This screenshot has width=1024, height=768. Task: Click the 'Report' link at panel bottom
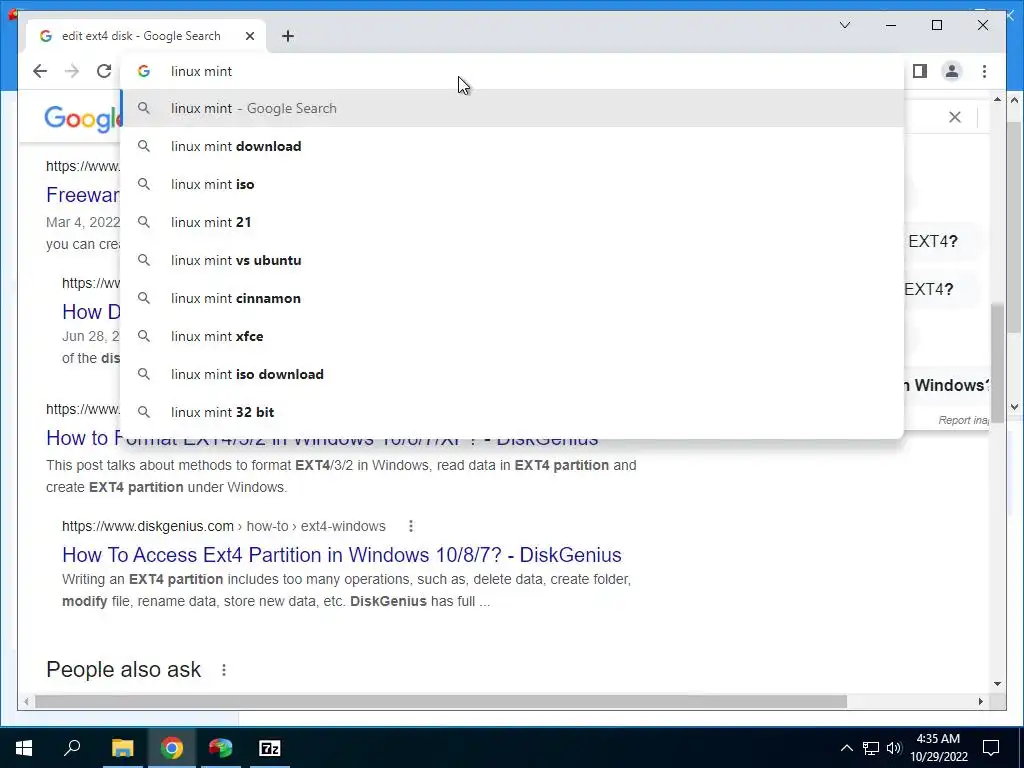964,420
